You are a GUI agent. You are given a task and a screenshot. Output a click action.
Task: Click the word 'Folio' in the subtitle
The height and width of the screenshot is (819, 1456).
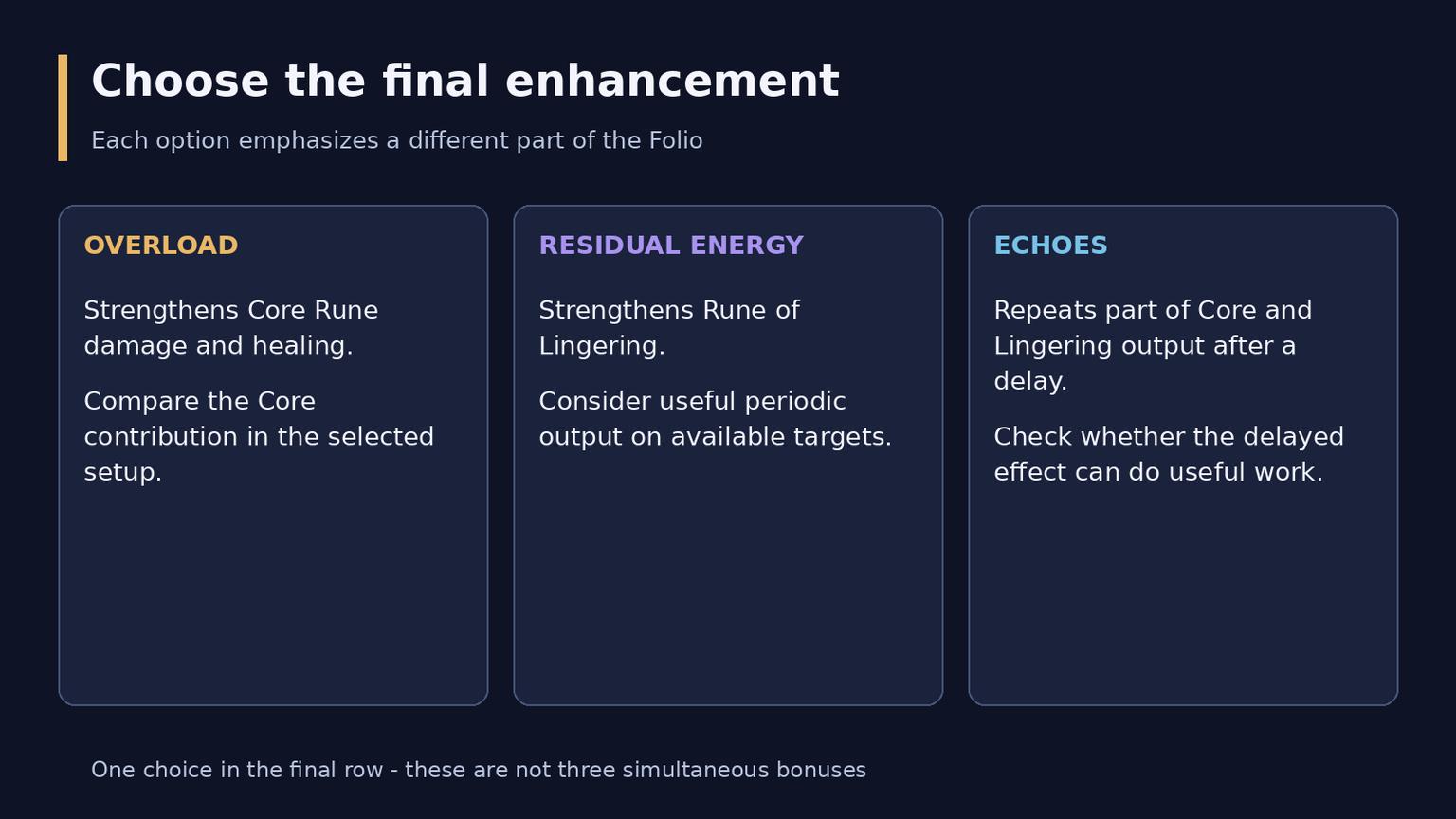[676, 140]
